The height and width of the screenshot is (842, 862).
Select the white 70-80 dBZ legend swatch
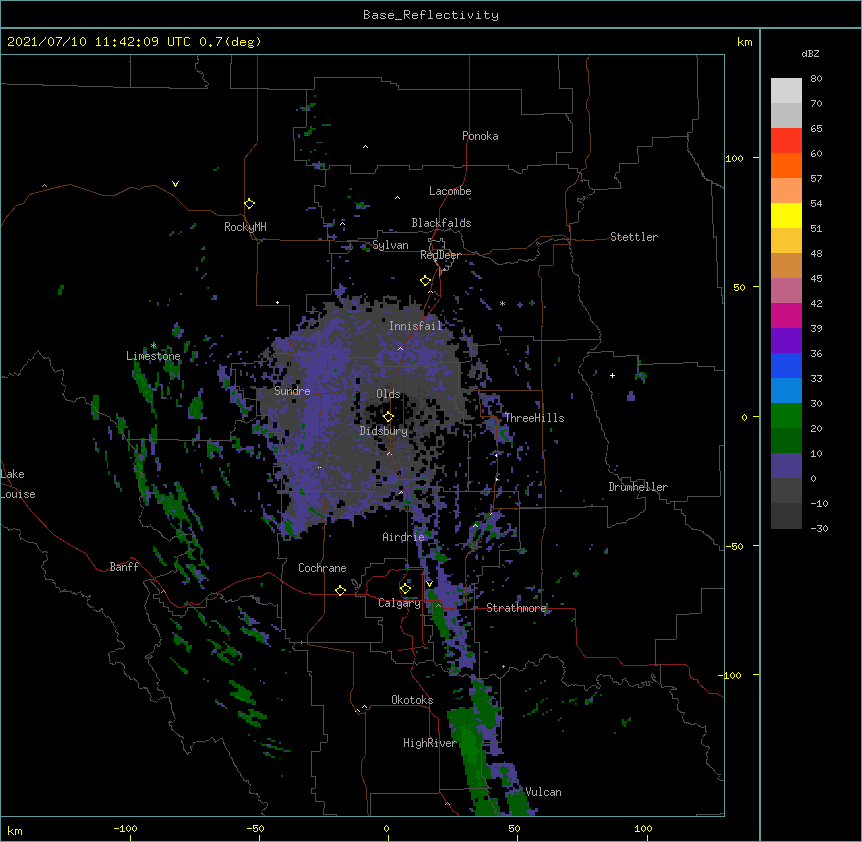tap(786, 91)
